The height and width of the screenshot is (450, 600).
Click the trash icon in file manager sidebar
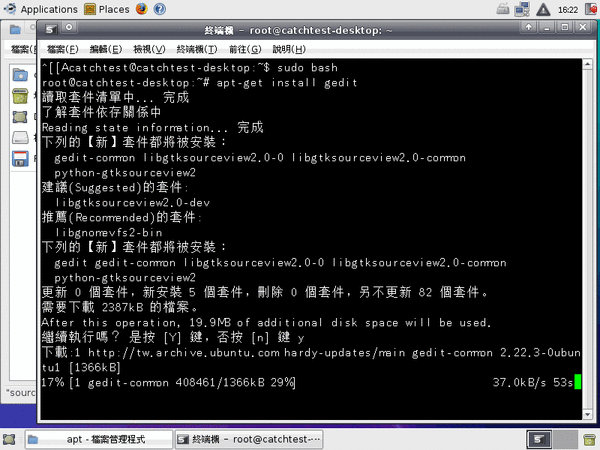pyautogui.click(x=20, y=96)
